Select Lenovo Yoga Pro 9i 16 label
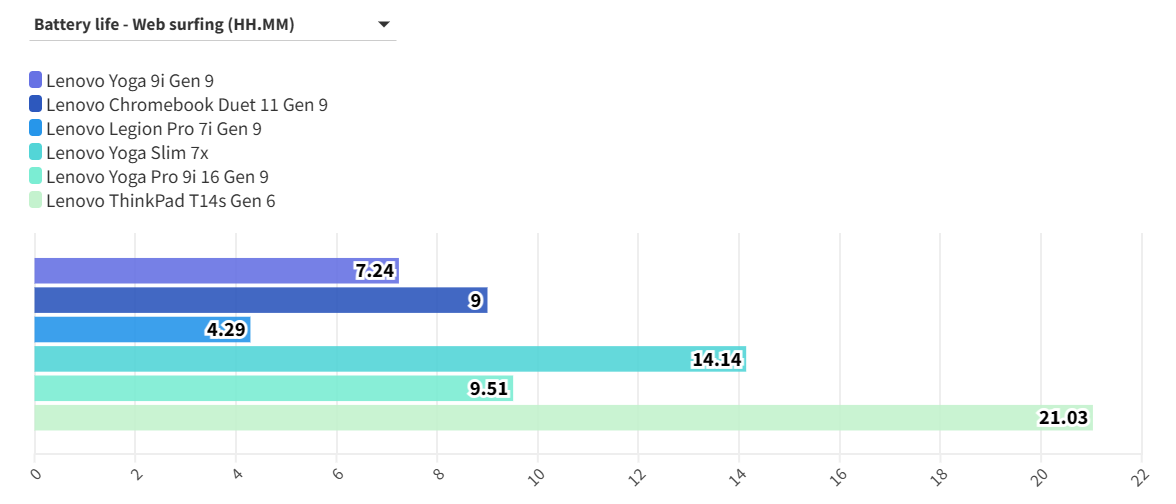 pyautogui.click(x=157, y=177)
